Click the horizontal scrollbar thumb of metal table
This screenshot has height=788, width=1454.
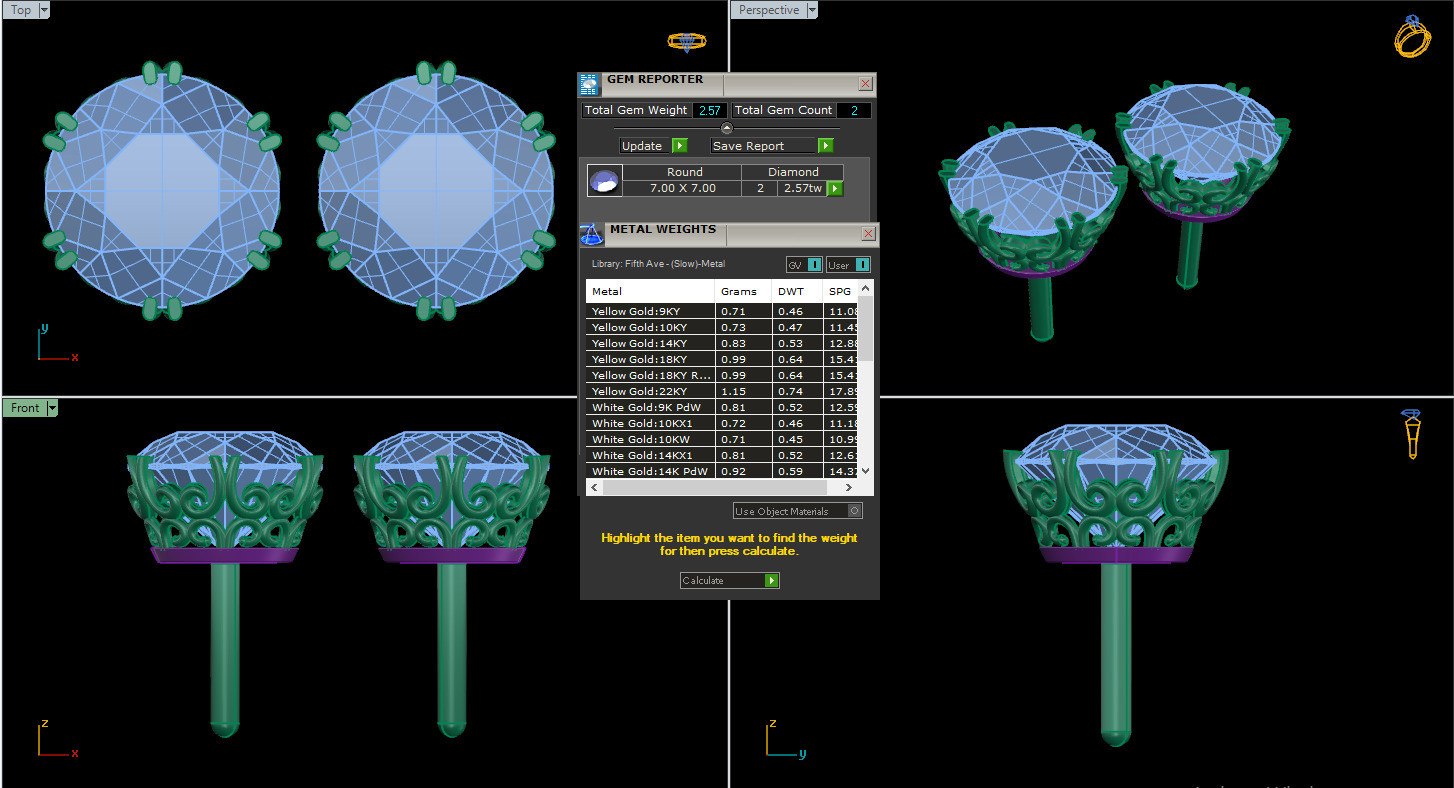pos(714,487)
